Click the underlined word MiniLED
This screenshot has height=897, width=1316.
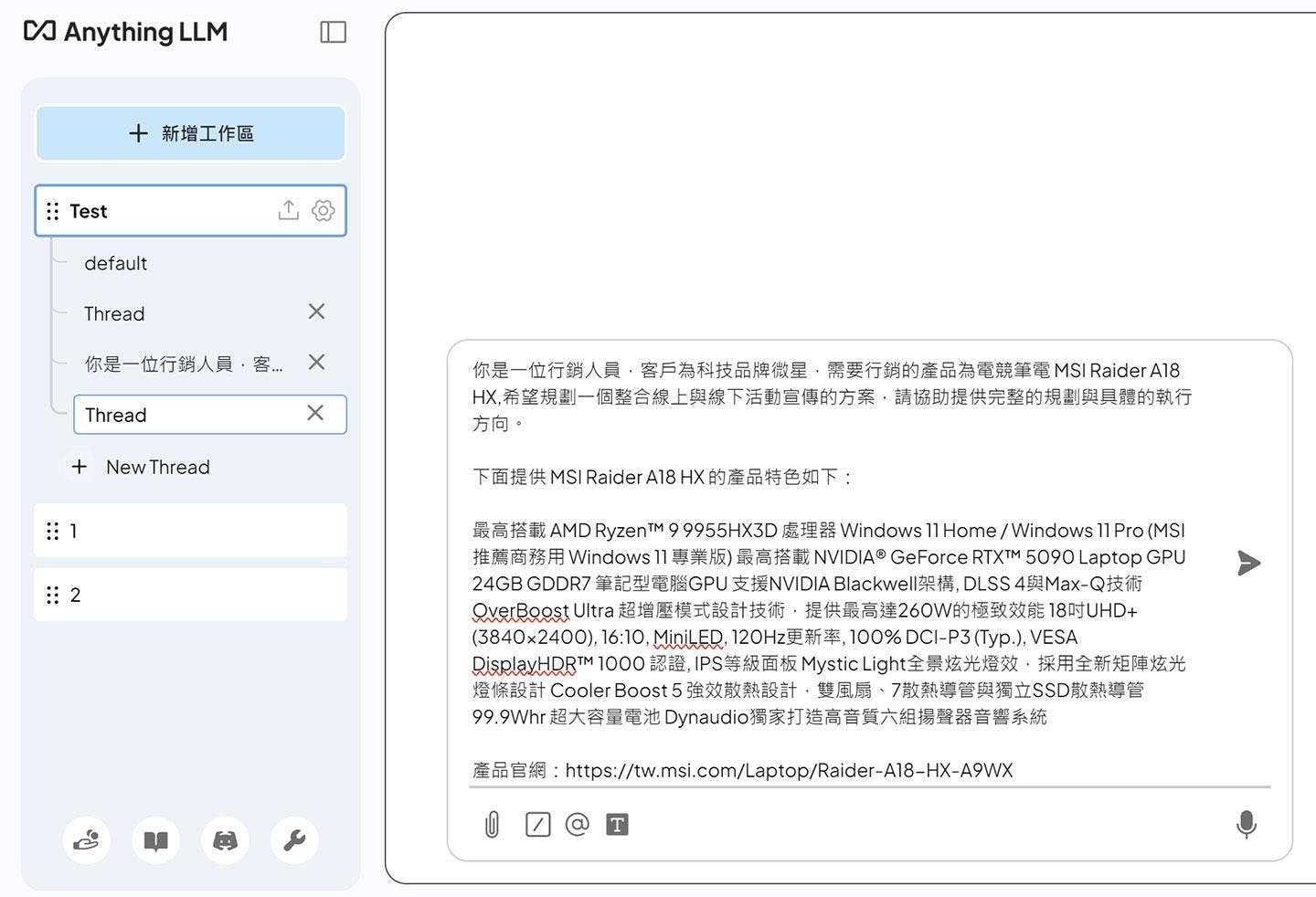[688, 637]
